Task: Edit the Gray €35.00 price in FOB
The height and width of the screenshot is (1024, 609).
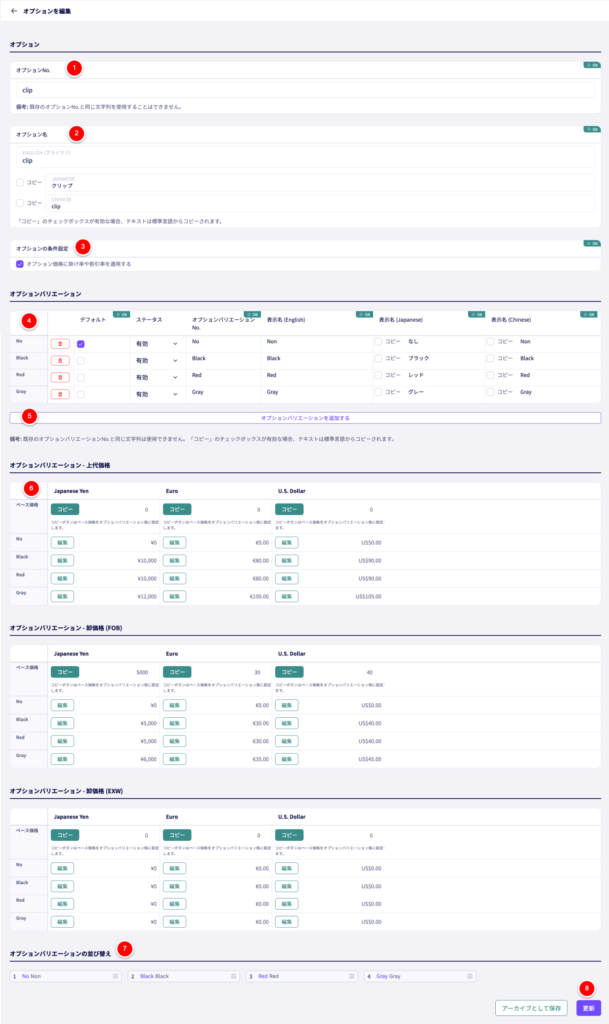Action: (174, 759)
